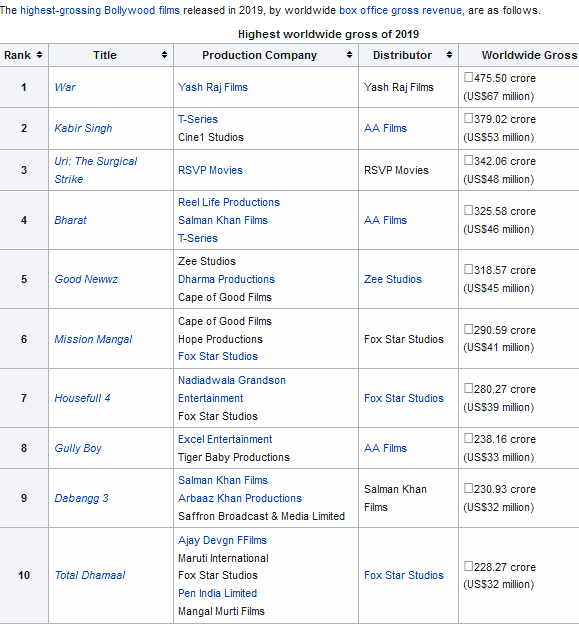The height and width of the screenshot is (628, 579).
Task: Open the Dharma Productions link
Action: (226, 279)
